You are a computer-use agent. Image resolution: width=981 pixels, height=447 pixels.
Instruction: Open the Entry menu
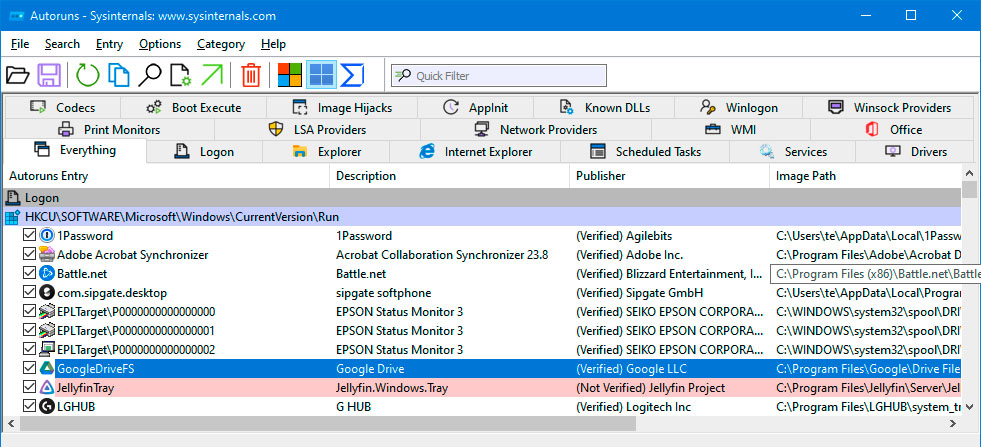[109, 44]
